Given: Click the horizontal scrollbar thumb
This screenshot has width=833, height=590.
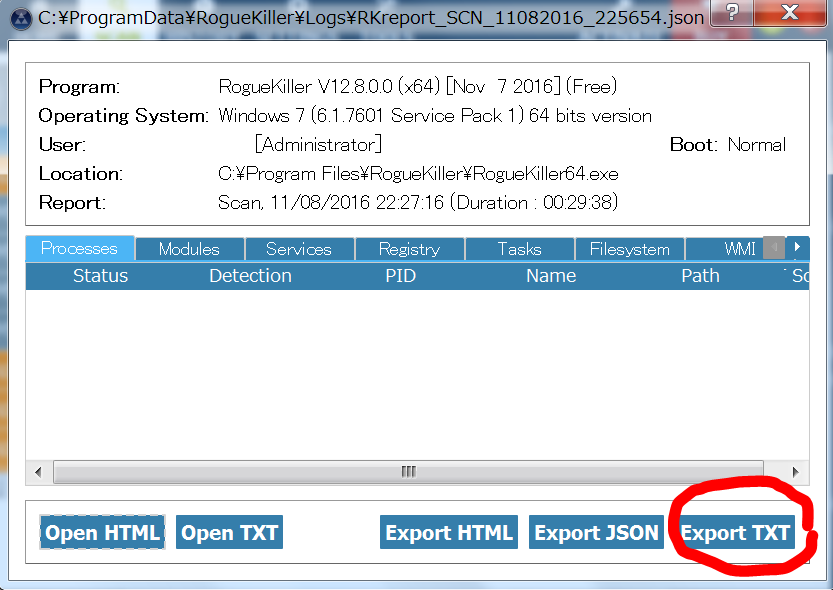Looking at the screenshot, I should point(408,472).
